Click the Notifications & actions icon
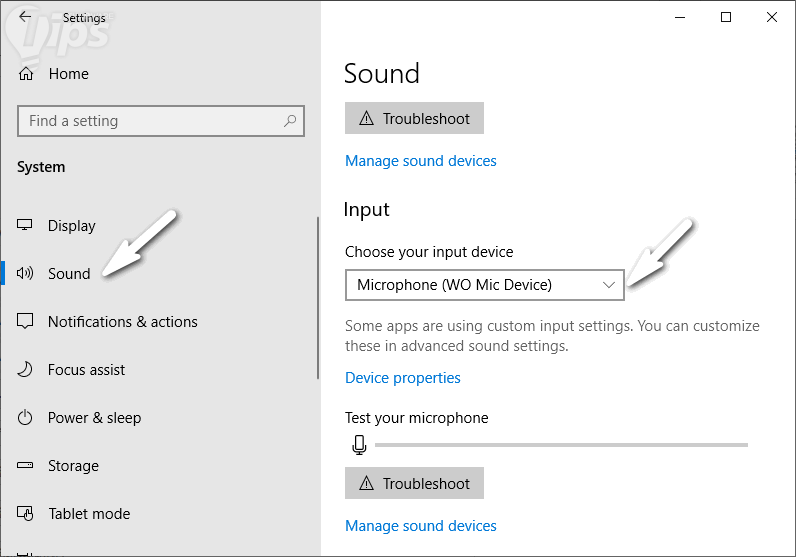796x557 pixels. click(26, 322)
